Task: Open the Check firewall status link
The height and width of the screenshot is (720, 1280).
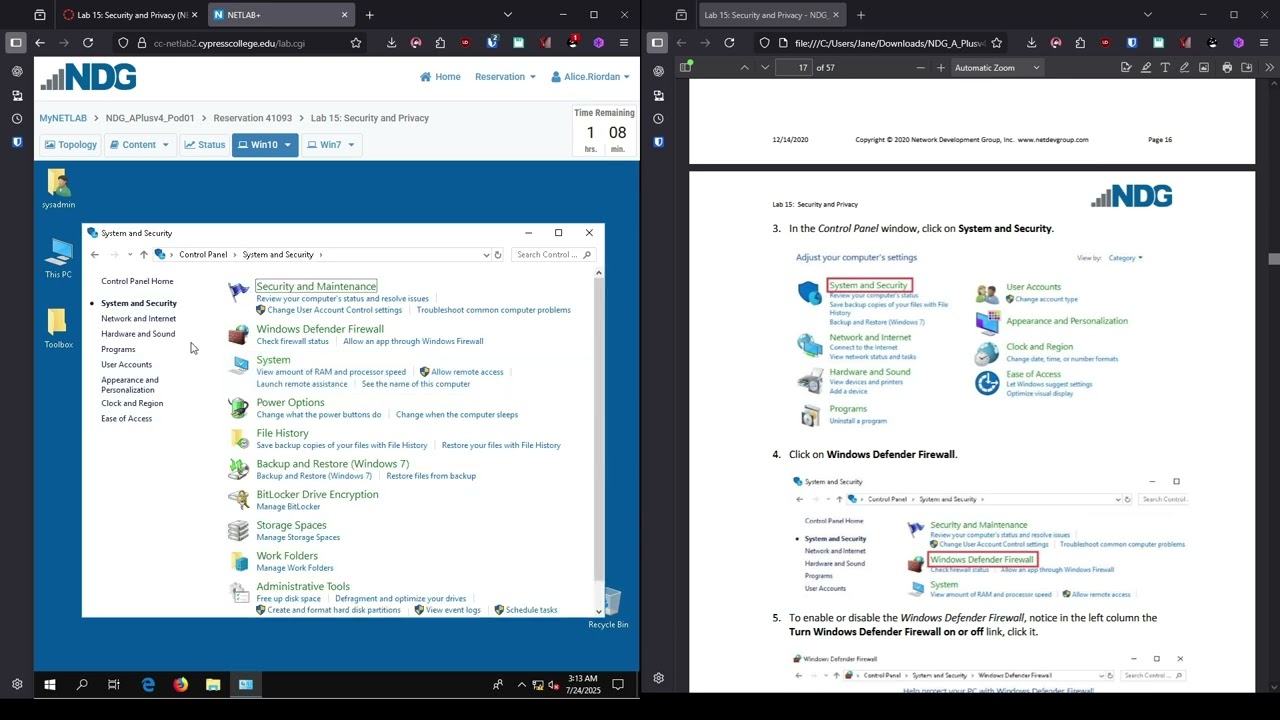Action: pos(292,342)
